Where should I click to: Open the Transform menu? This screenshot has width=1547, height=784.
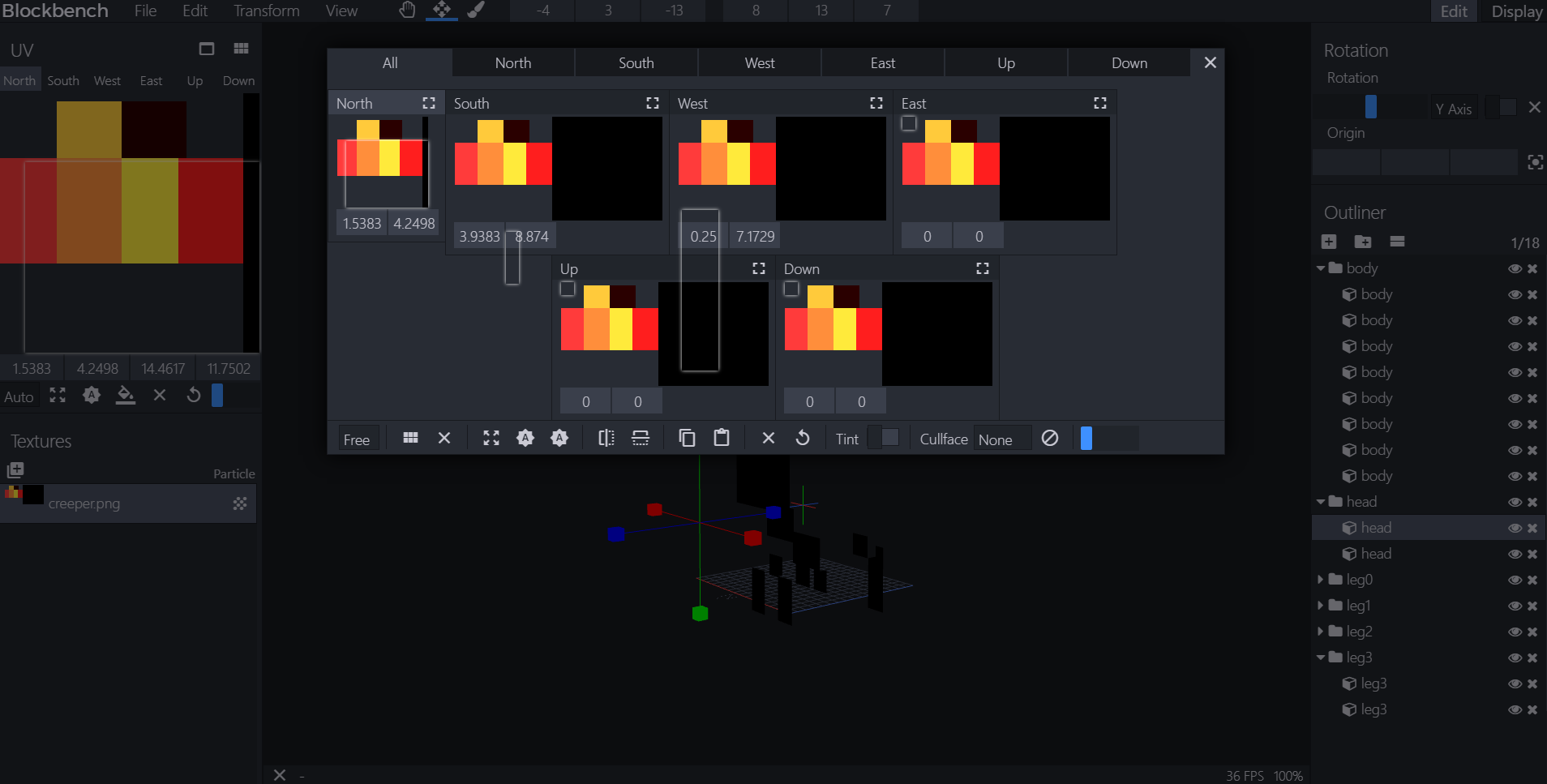(x=267, y=11)
